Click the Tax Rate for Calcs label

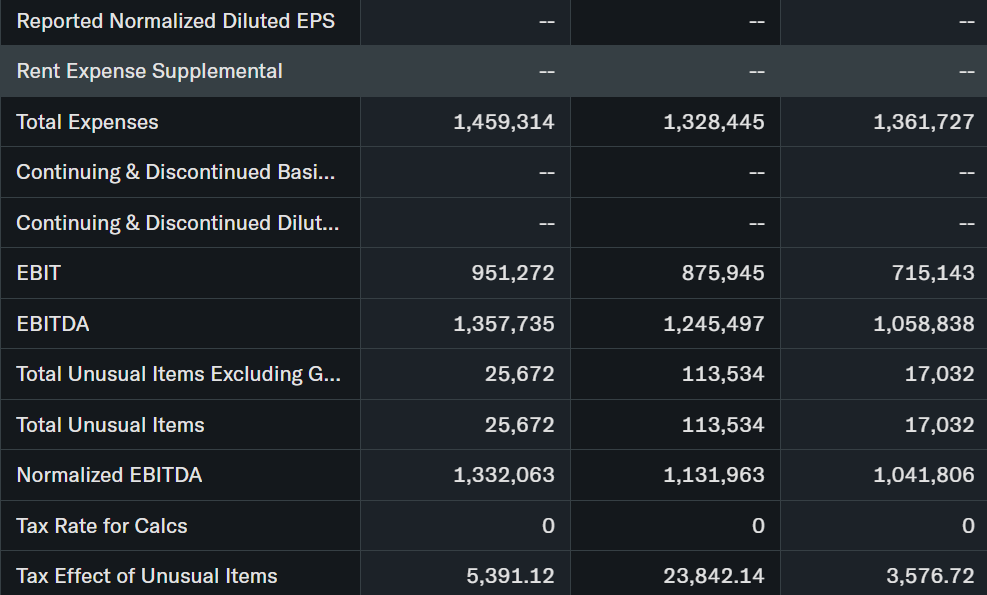point(102,526)
